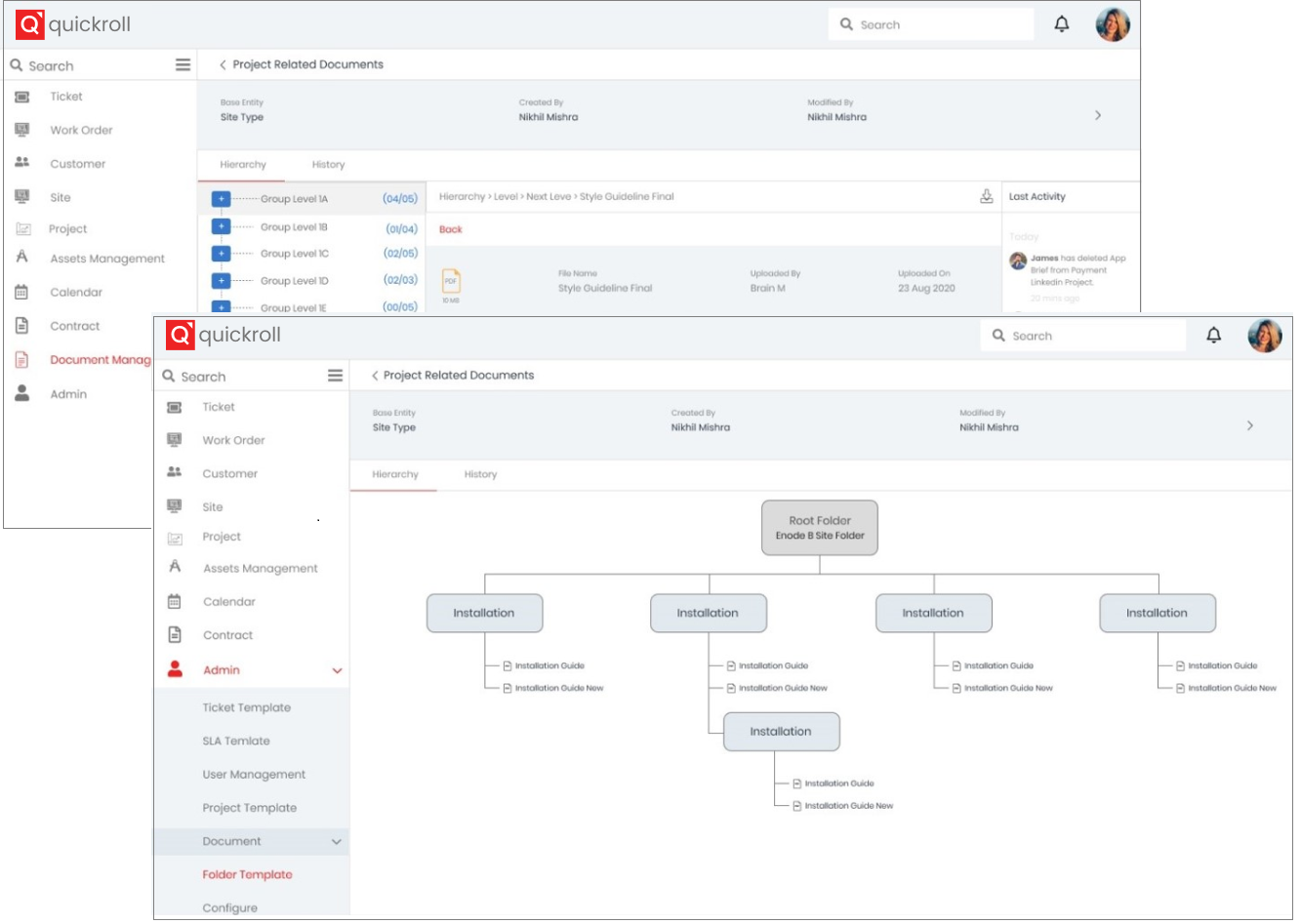1301x924 pixels.
Task: Go back from Project Related Documents in the front window
Action: pos(375,375)
